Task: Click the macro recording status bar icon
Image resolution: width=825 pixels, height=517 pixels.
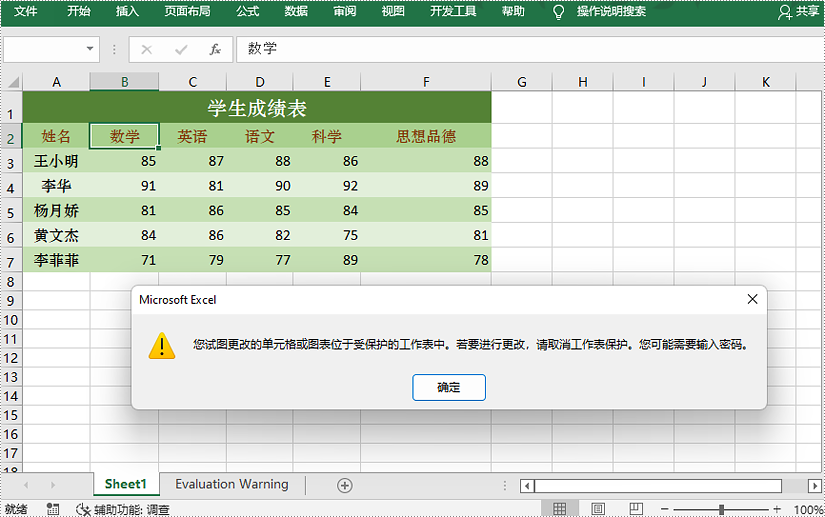Action: (x=53, y=509)
